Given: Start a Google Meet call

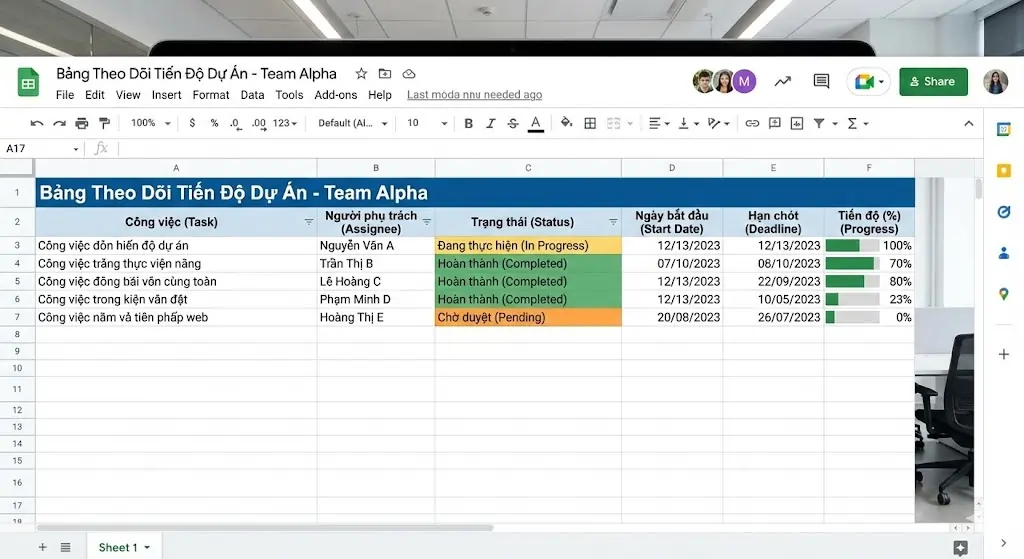Looking at the screenshot, I should [869, 82].
